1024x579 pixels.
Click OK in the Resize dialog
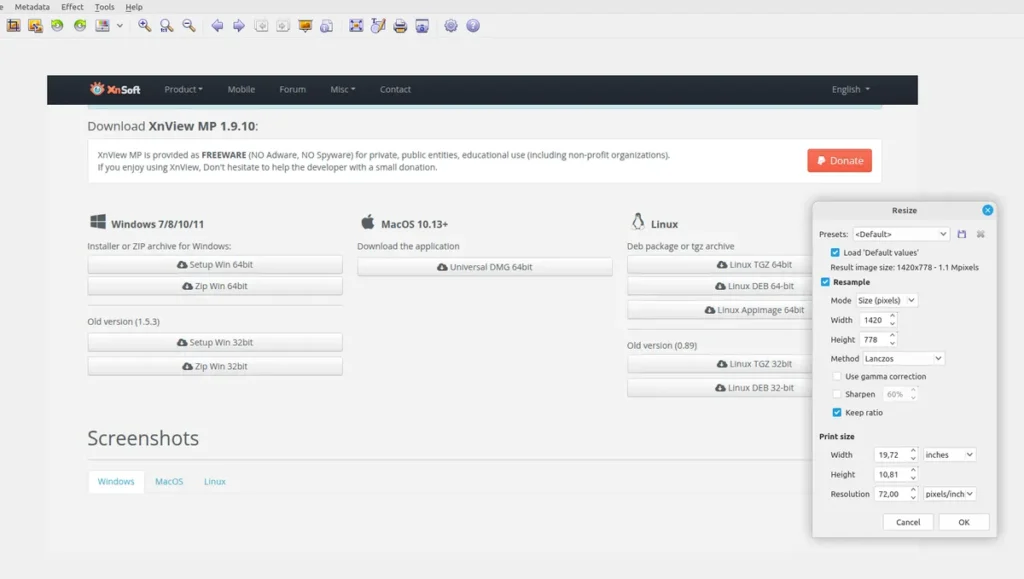click(x=964, y=522)
